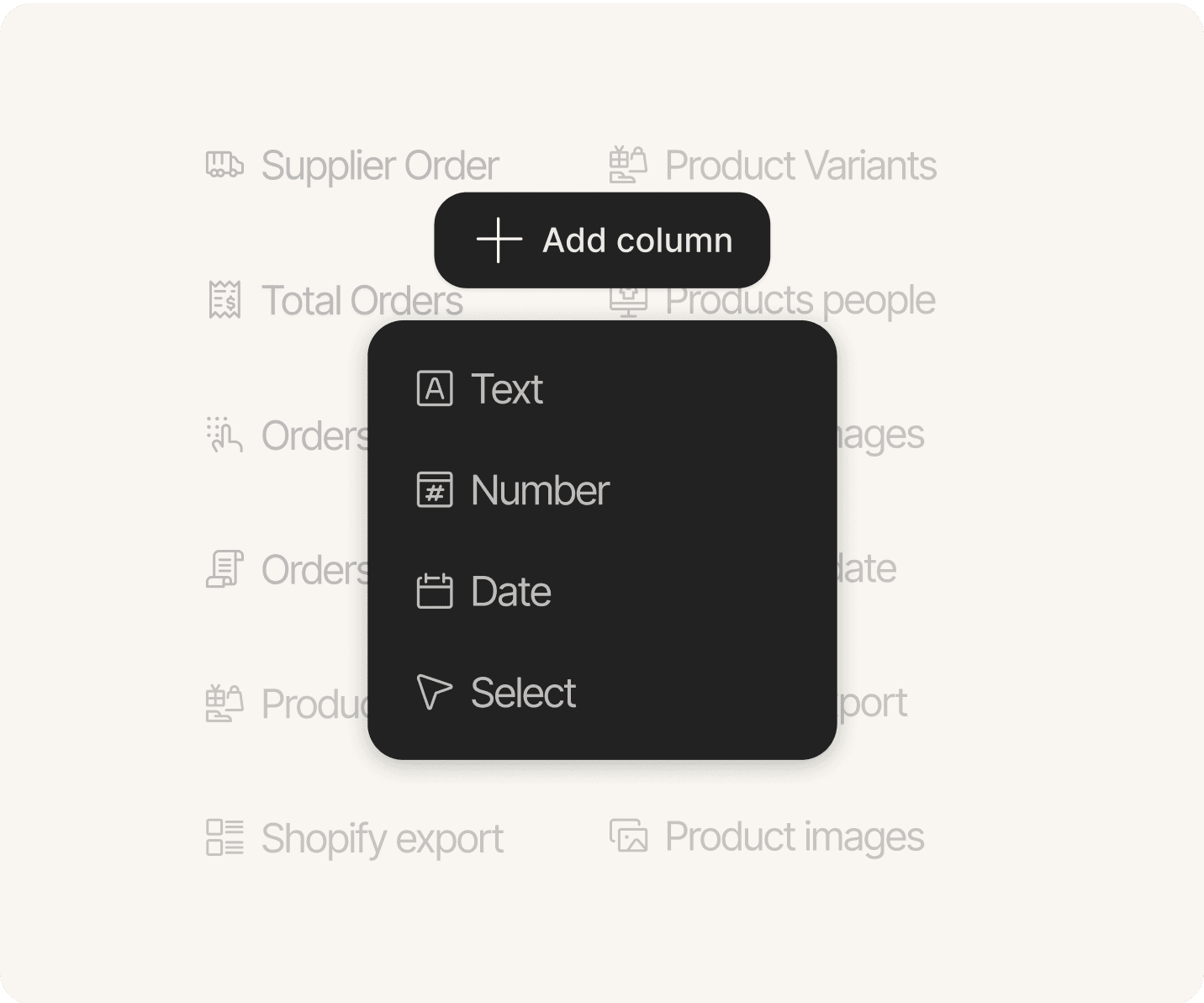Click the Shopify export list icon
Viewport: 1204px width, 1003px height.
tap(224, 837)
